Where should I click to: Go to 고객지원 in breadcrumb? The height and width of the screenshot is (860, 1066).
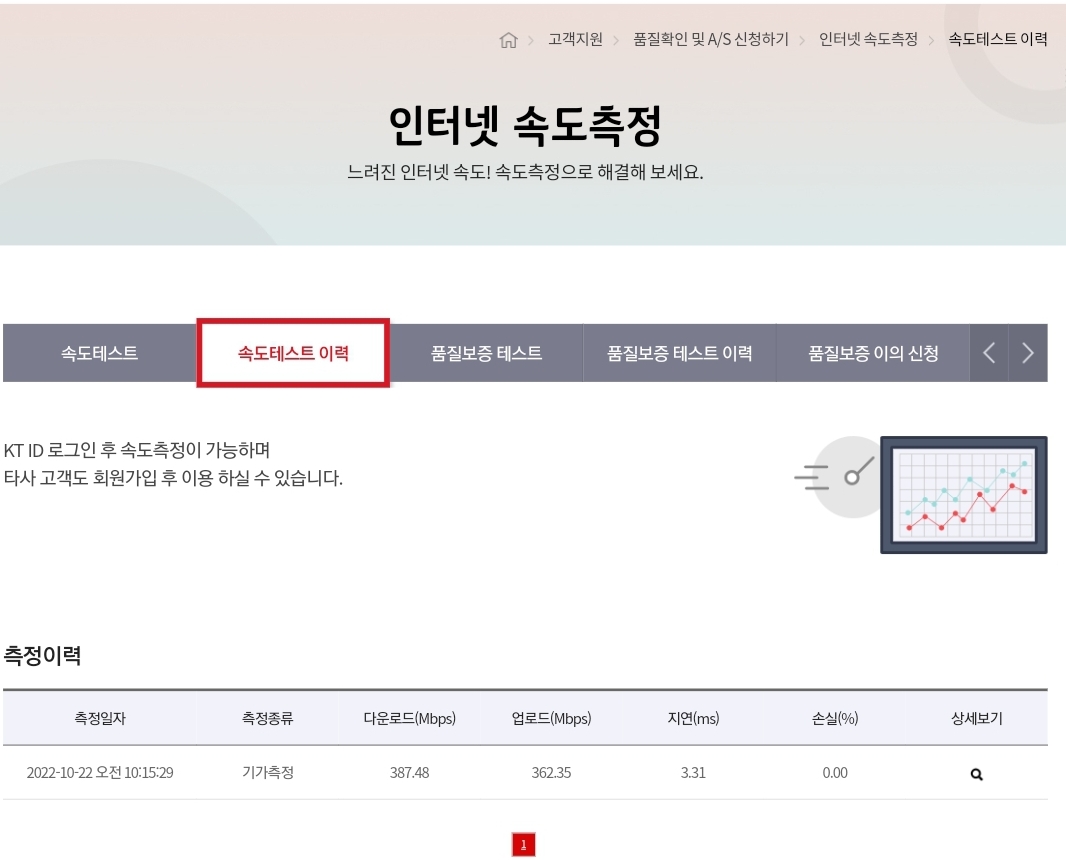click(575, 39)
